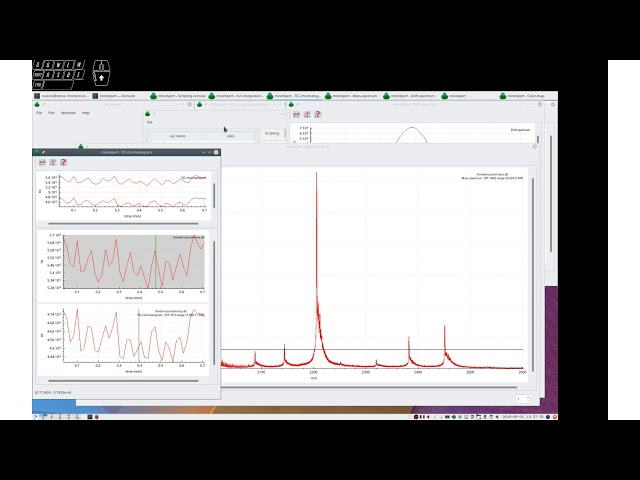Expand the Windows menu
This screenshot has height=480, width=640.
click(x=68, y=113)
